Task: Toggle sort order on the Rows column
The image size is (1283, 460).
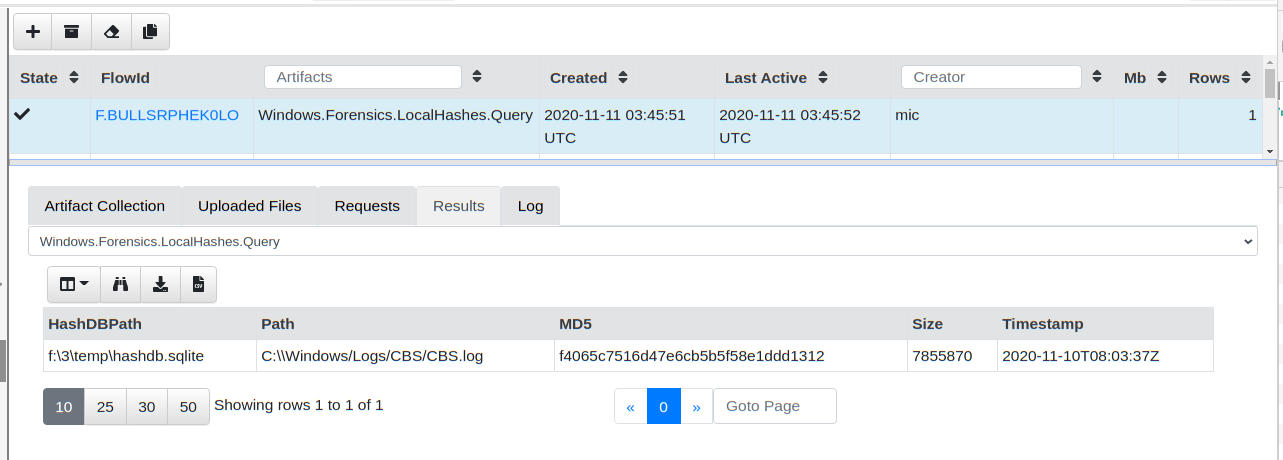Action: [x=1245, y=77]
